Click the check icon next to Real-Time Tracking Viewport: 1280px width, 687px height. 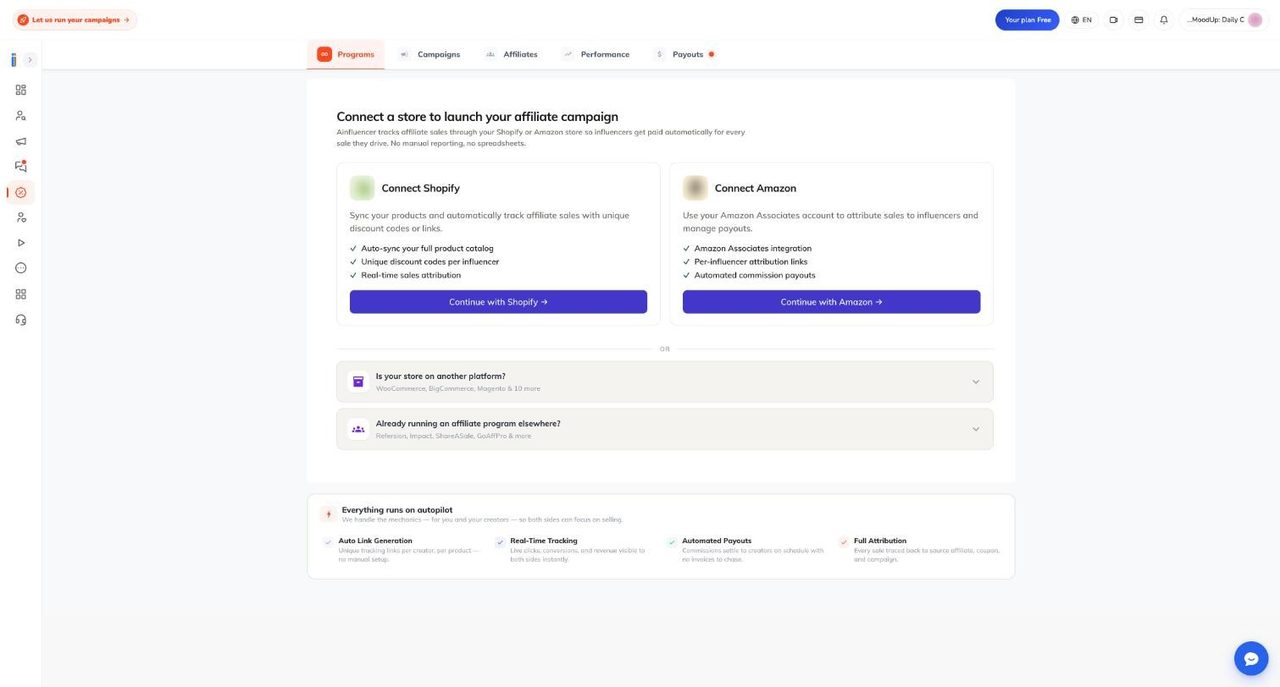pos(500,543)
